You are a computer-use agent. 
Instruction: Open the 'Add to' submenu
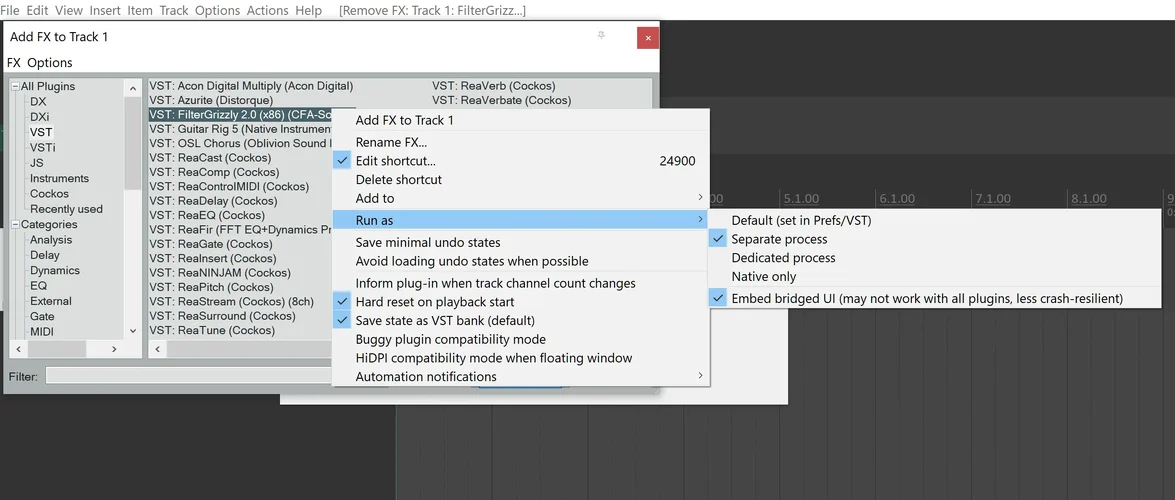point(521,198)
